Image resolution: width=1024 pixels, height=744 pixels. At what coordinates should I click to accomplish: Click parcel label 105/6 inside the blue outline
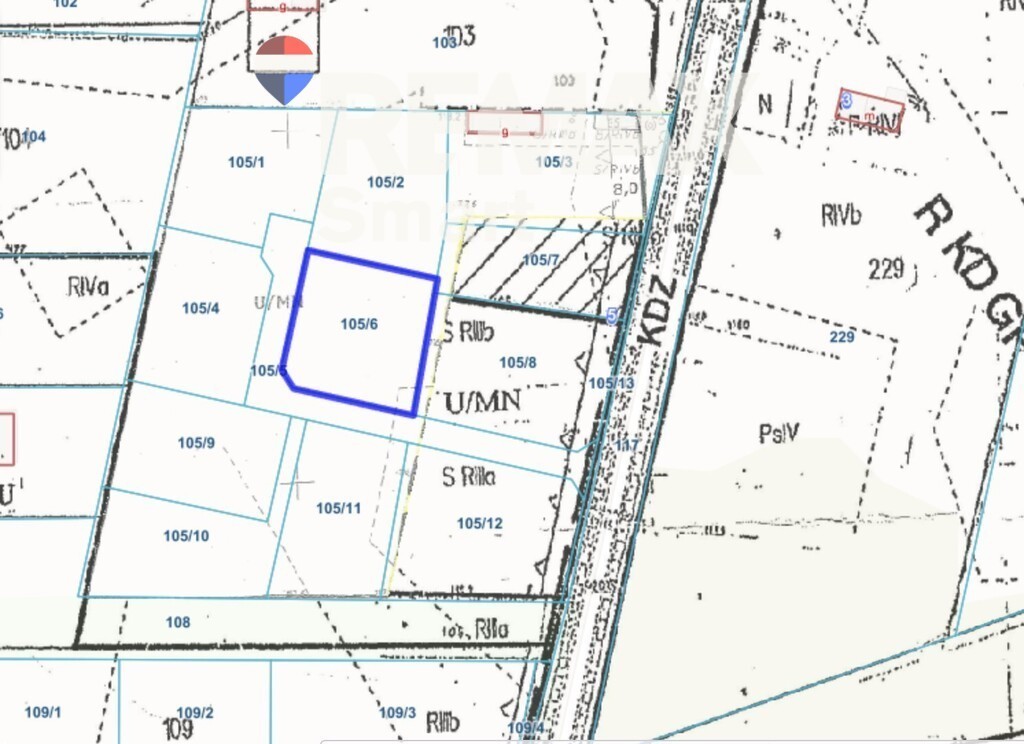point(359,324)
